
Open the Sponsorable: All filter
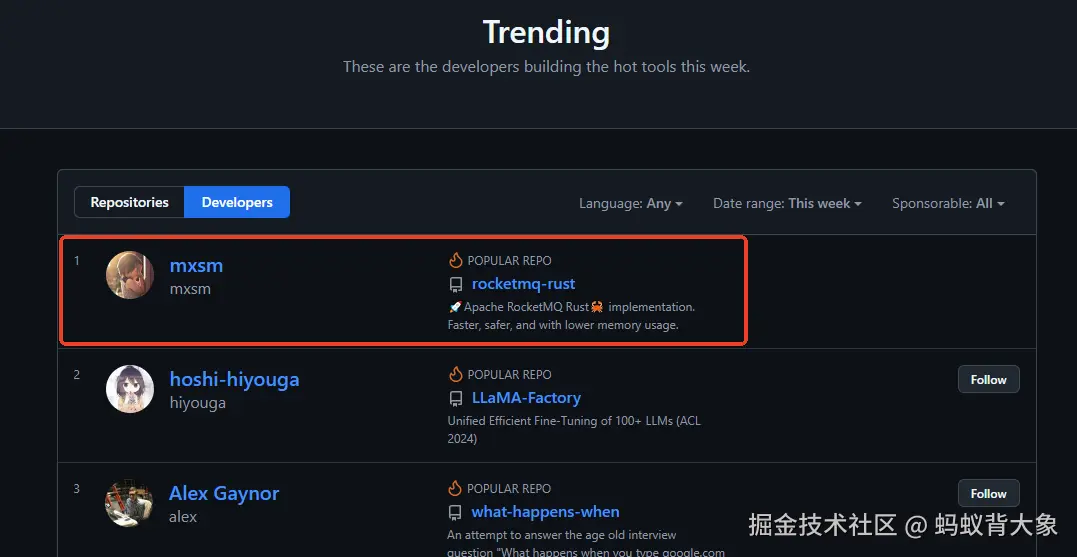coord(947,203)
